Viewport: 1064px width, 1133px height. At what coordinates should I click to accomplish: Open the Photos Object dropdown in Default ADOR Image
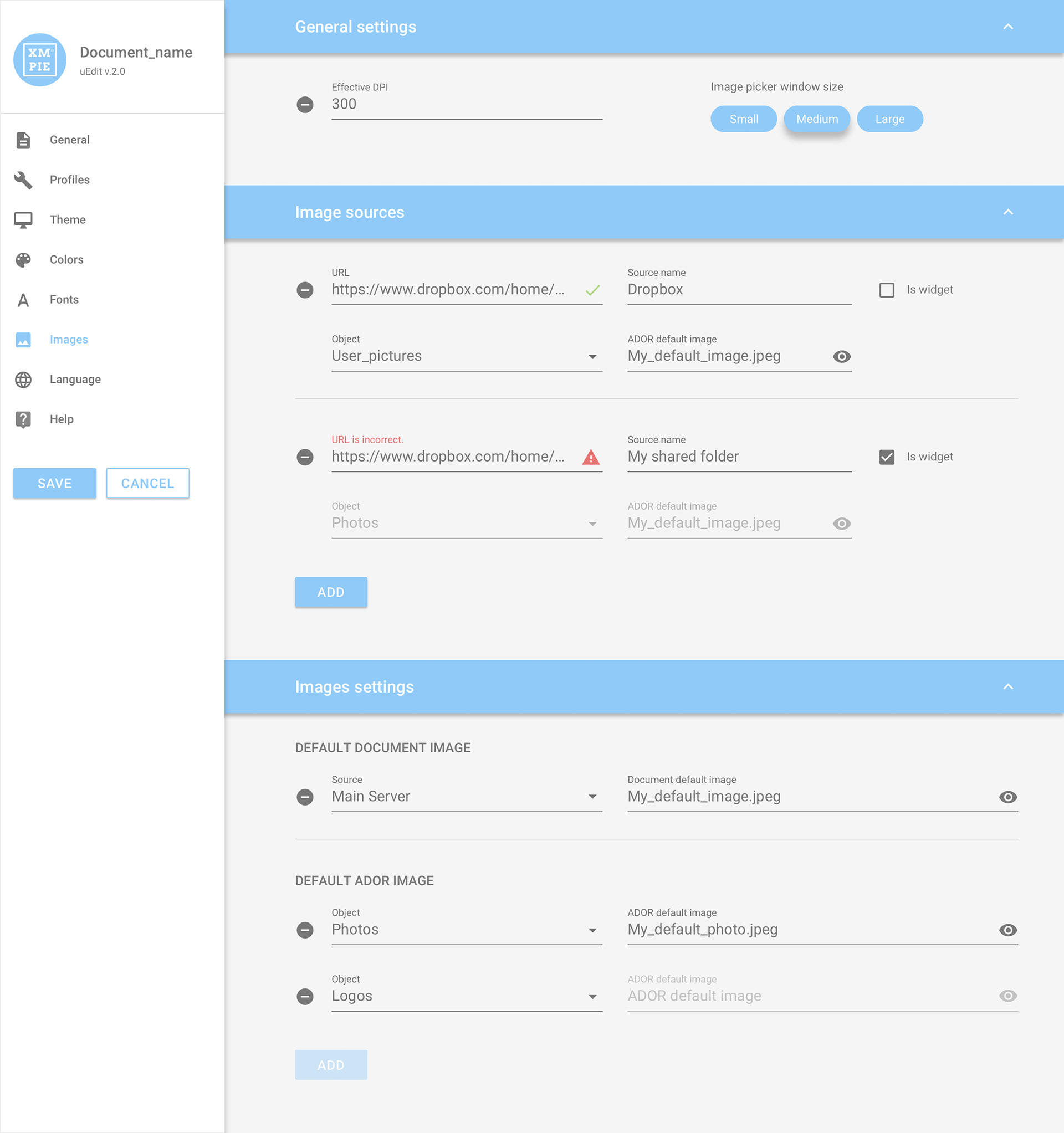[467, 930]
